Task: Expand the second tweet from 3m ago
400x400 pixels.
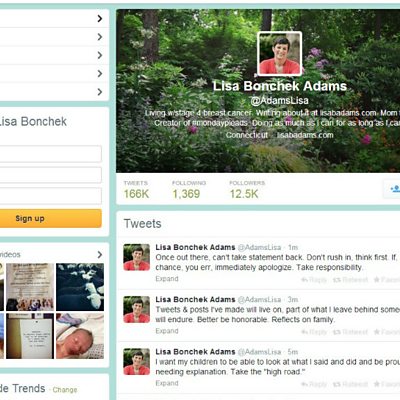Action: point(167,331)
